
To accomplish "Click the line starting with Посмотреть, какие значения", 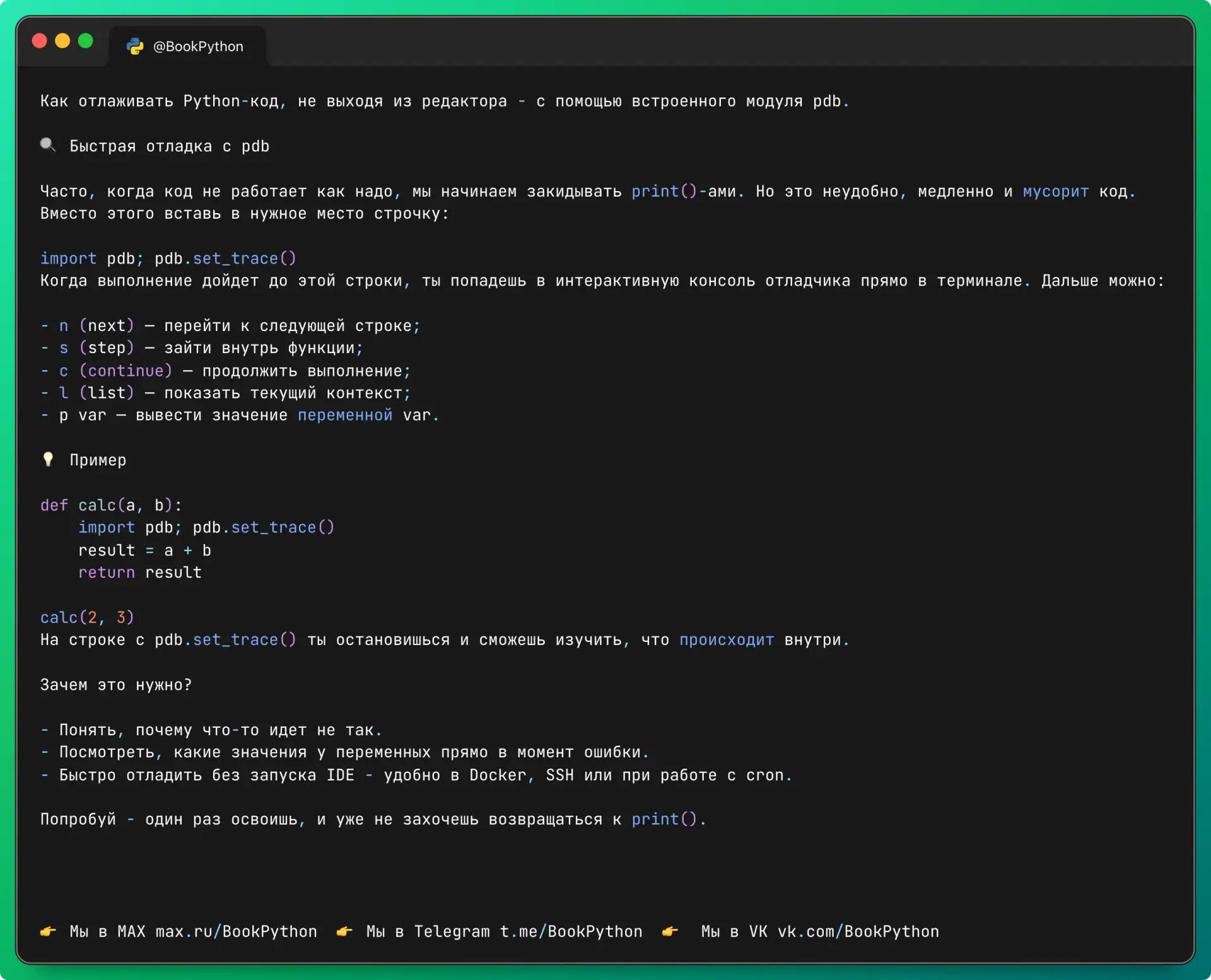I will click(345, 752).
